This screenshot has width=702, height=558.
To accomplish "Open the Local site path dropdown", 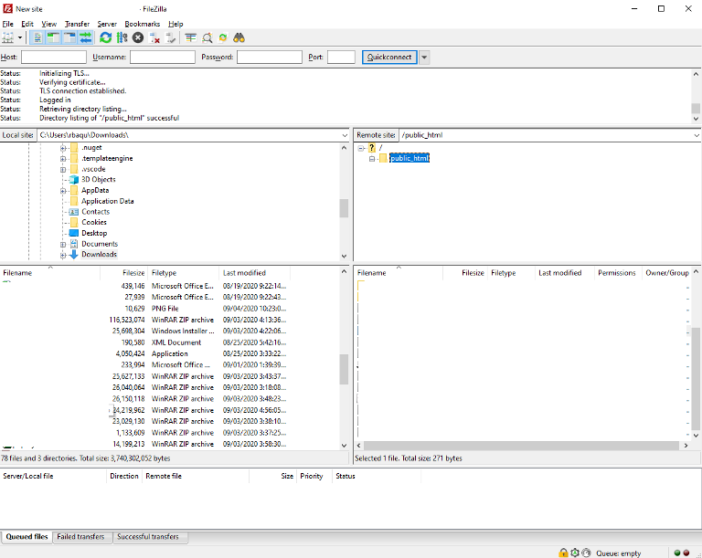I will (344, 135).
